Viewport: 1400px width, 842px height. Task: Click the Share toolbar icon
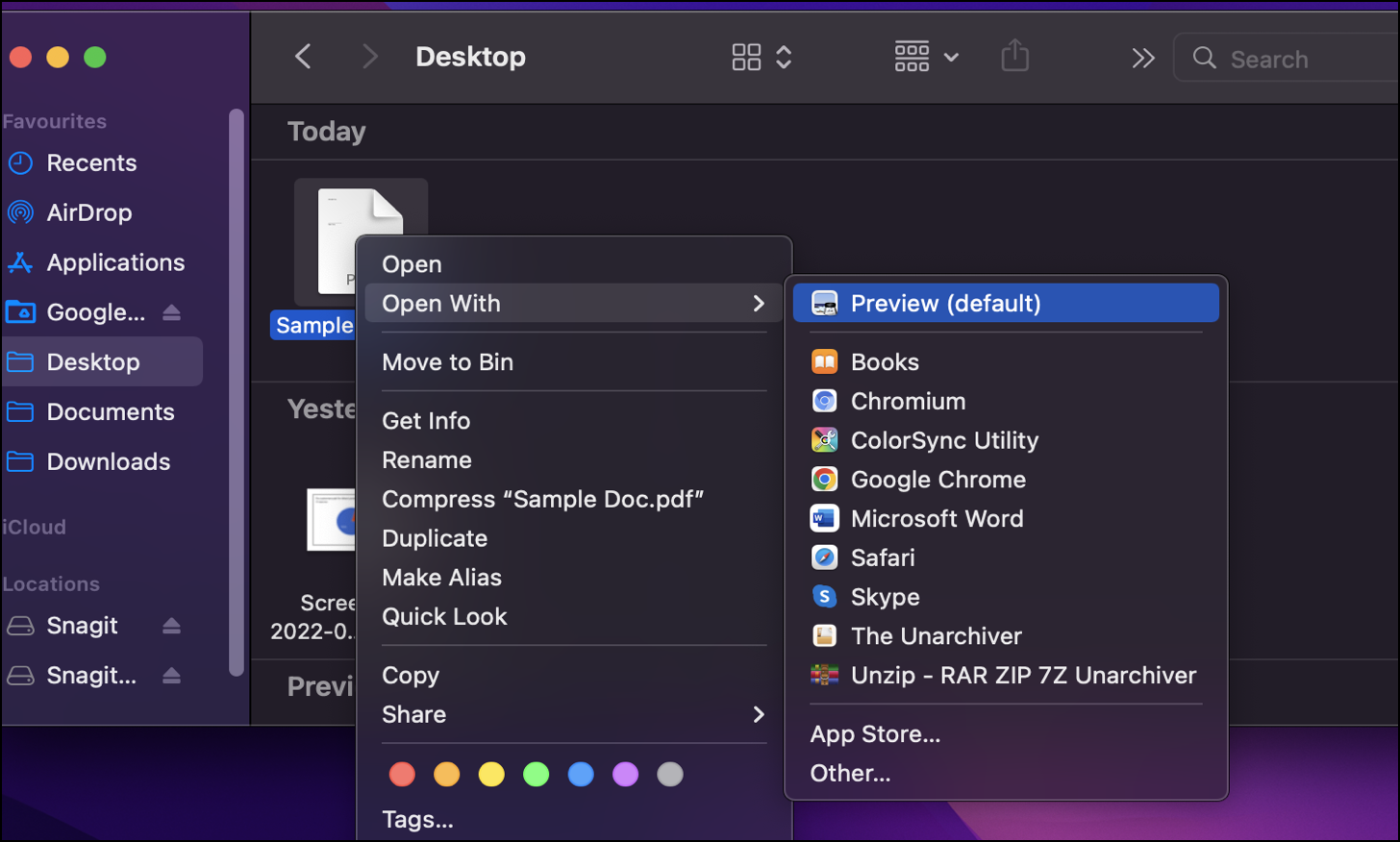pos(1014,55)
